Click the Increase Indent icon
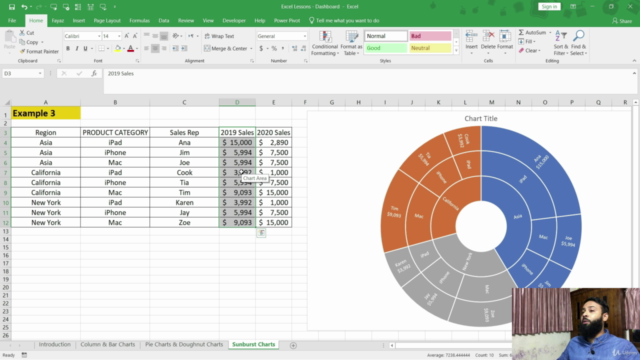 coord(184,48)
